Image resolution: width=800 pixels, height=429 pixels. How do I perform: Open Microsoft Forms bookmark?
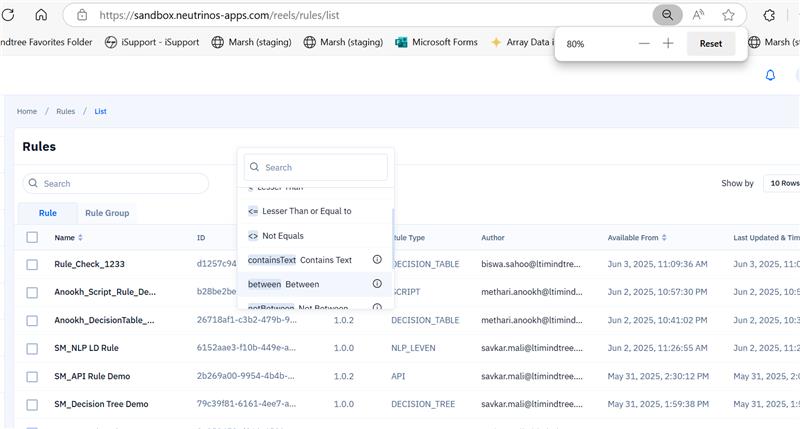coord(437,42)
